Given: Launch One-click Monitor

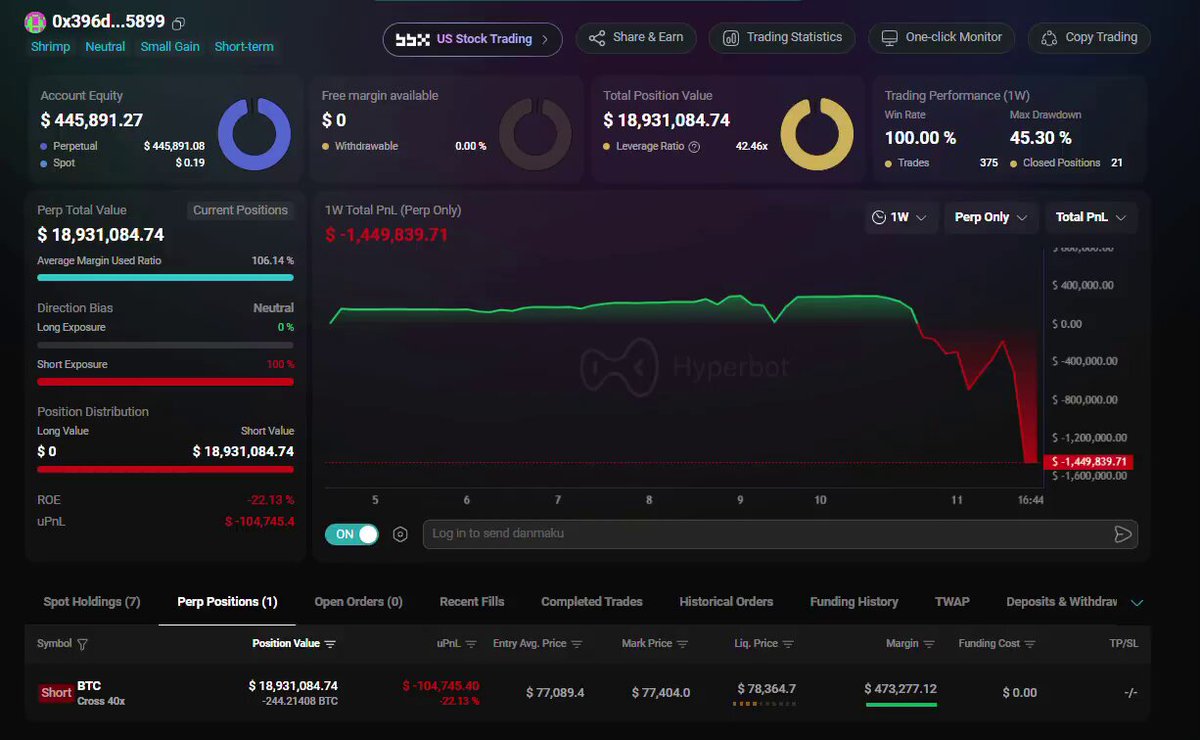Looking at the screenshot, I should (941, 38).
